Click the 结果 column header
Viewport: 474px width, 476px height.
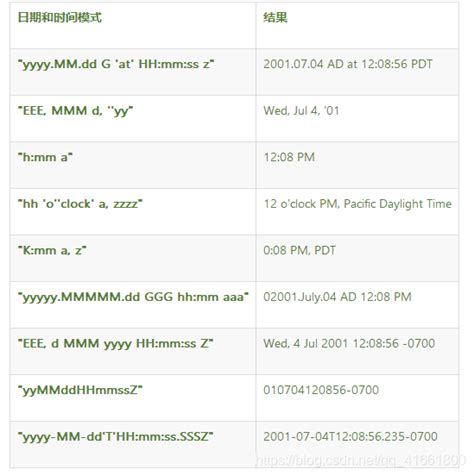(275, 17)
